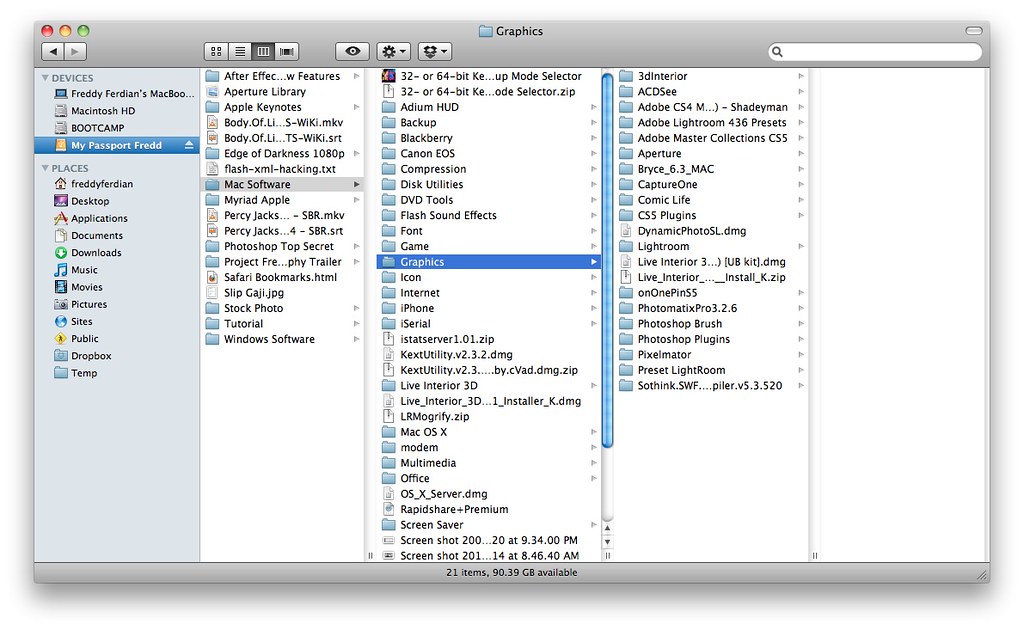Open the Action gear dropdown menu
The image size is (1024, 630).
(393, 52)
